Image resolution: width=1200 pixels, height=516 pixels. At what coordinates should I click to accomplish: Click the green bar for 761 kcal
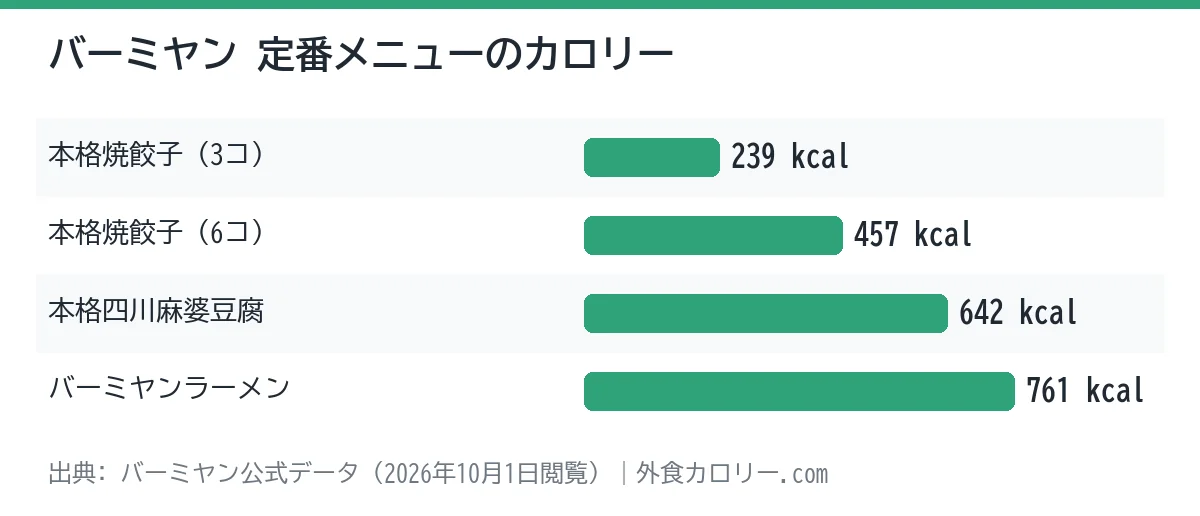(800, 391)
